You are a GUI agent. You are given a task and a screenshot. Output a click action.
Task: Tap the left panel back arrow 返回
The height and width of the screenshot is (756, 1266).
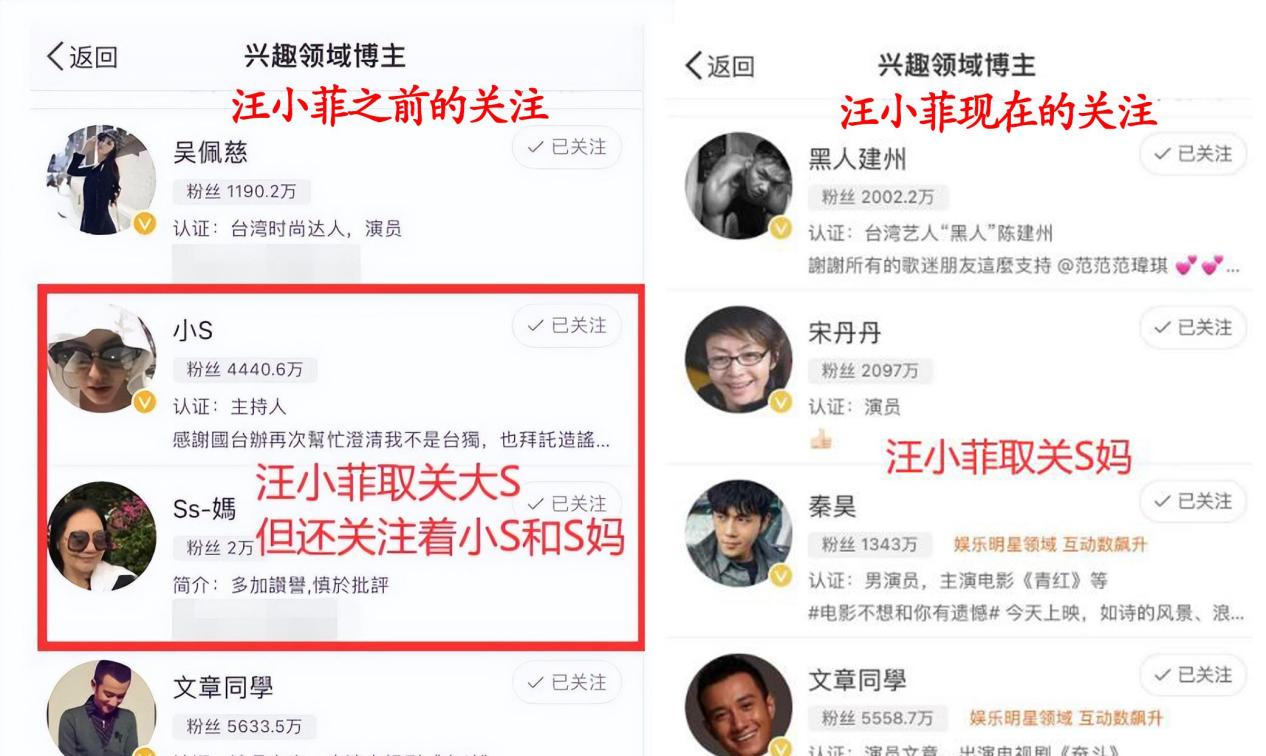pos(83,56)
